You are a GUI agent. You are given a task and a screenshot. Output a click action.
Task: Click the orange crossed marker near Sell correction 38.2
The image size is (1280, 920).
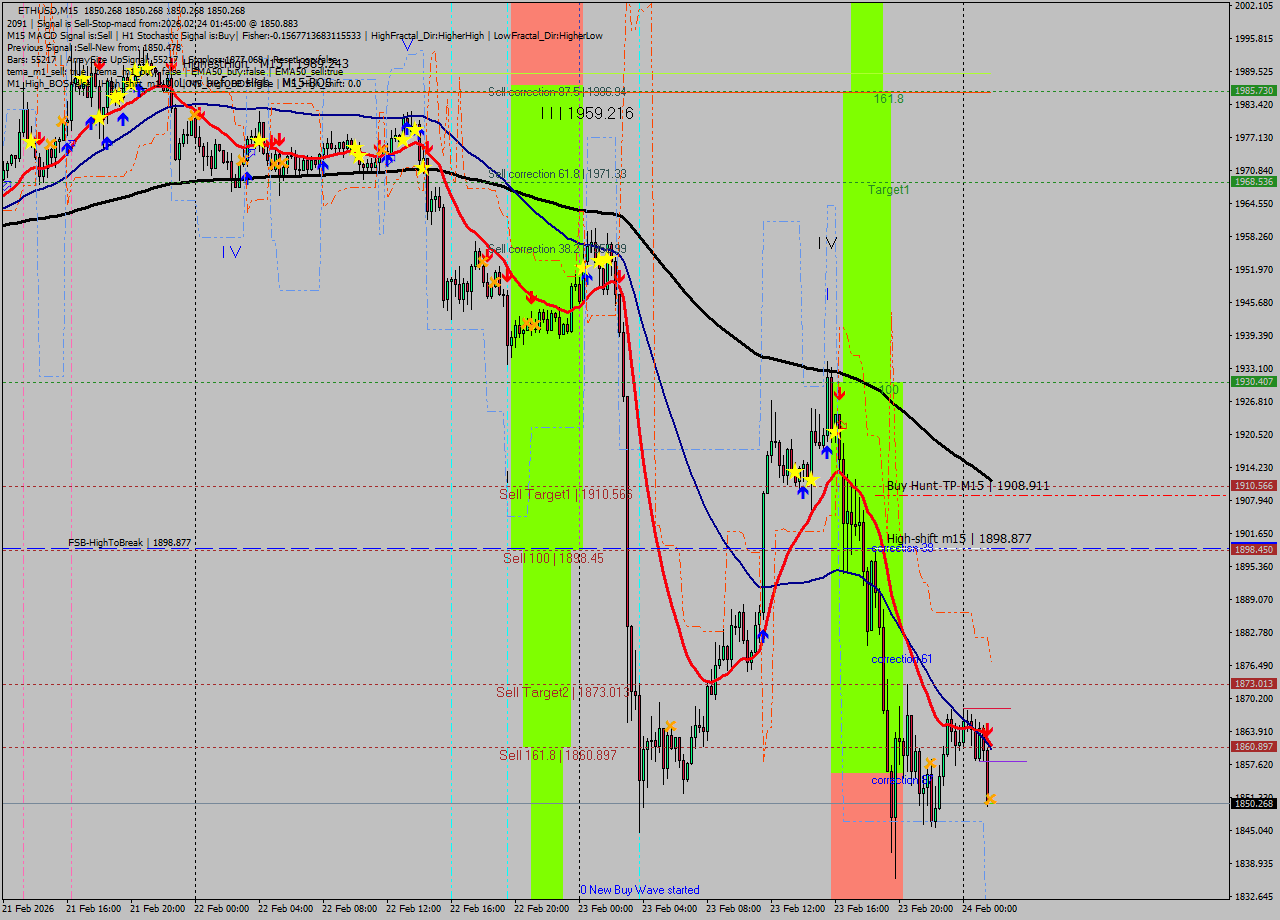point(483,261)
